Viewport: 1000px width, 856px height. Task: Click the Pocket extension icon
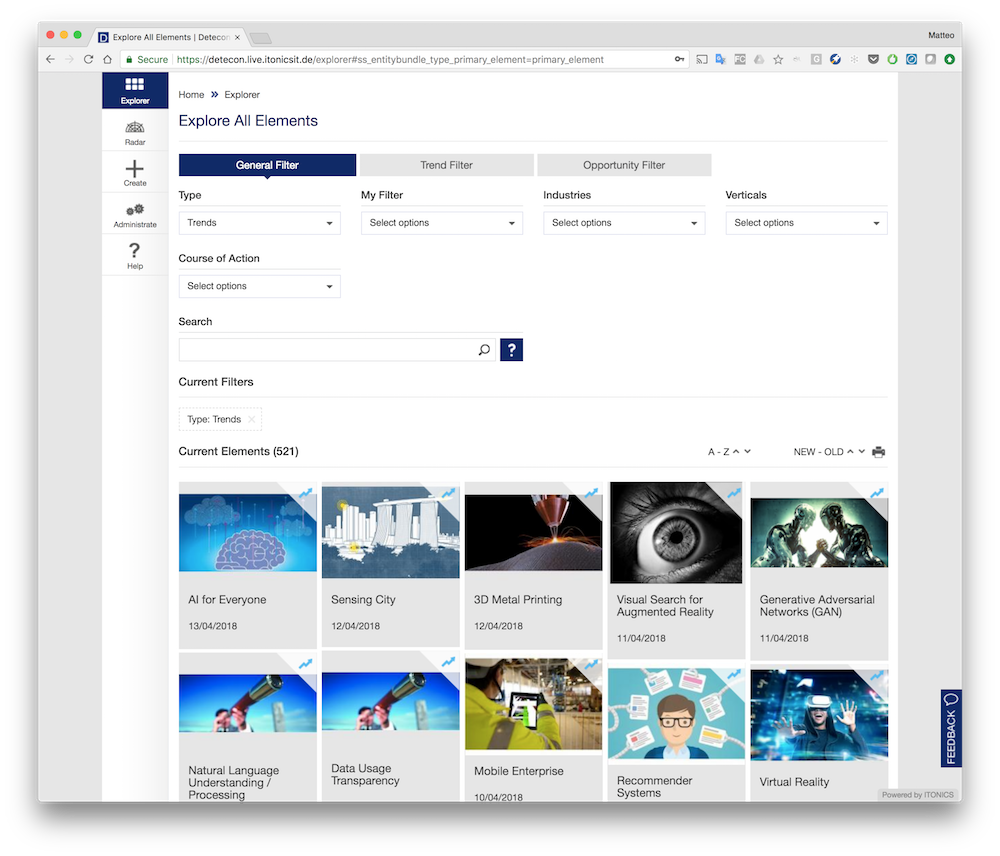873,59
